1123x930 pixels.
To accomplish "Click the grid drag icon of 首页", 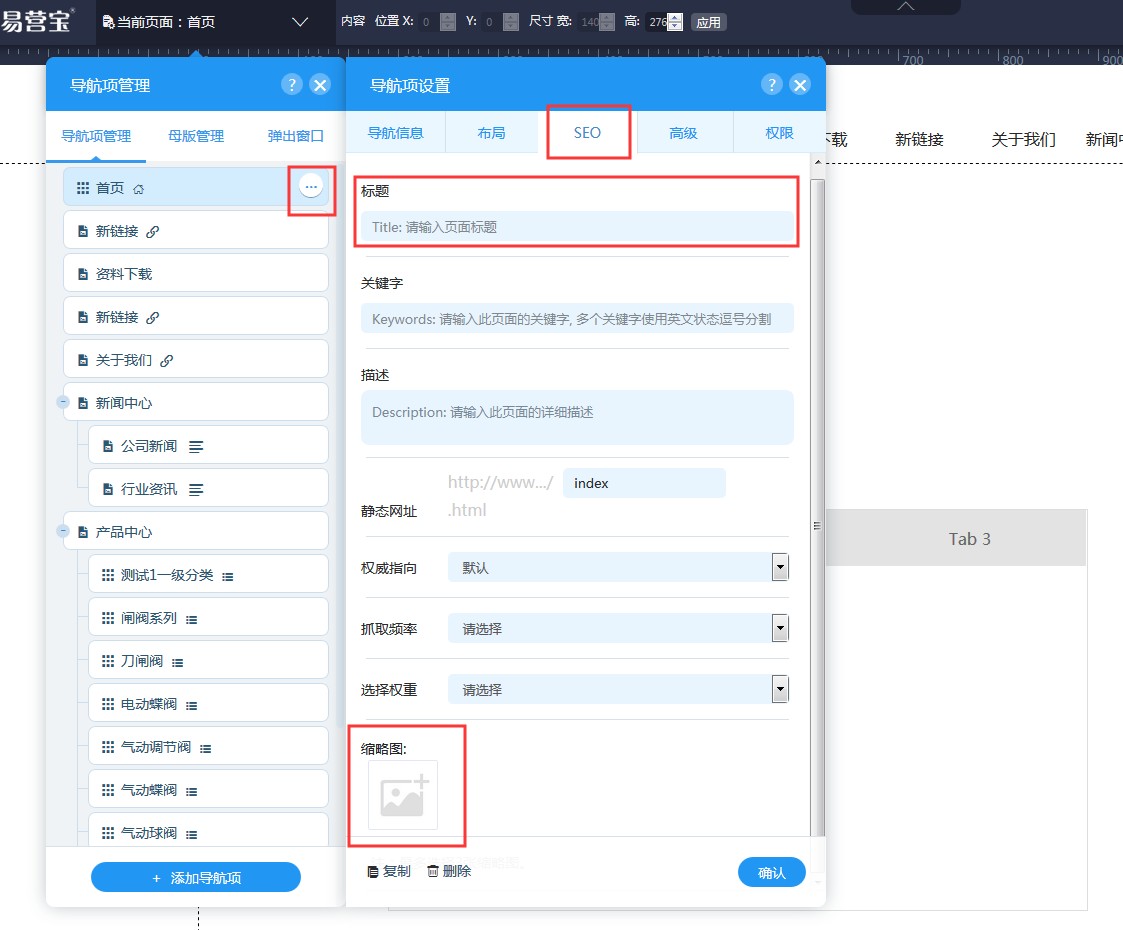I will pyautogui.click(x=83, y=188).
